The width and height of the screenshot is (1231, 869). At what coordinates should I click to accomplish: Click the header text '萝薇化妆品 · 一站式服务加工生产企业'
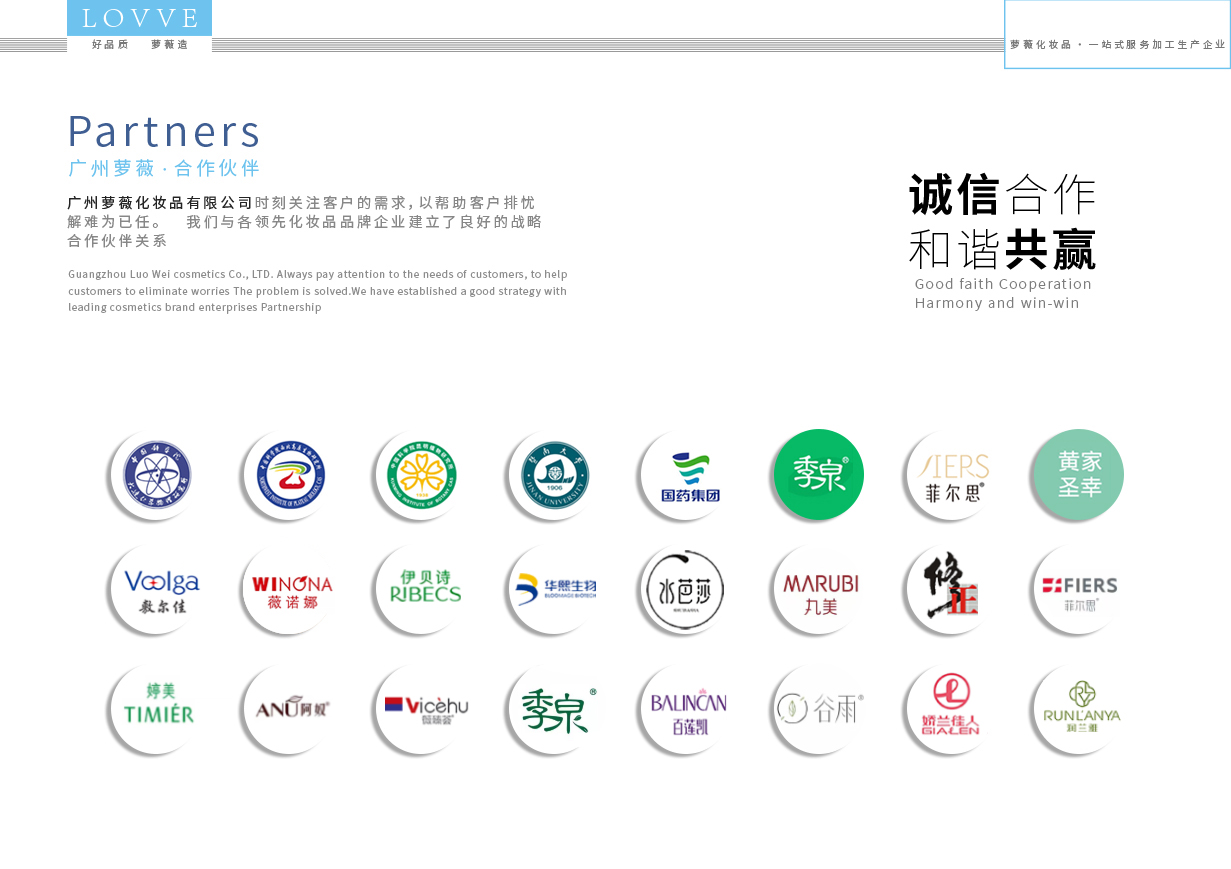[x=1118, y=45]
